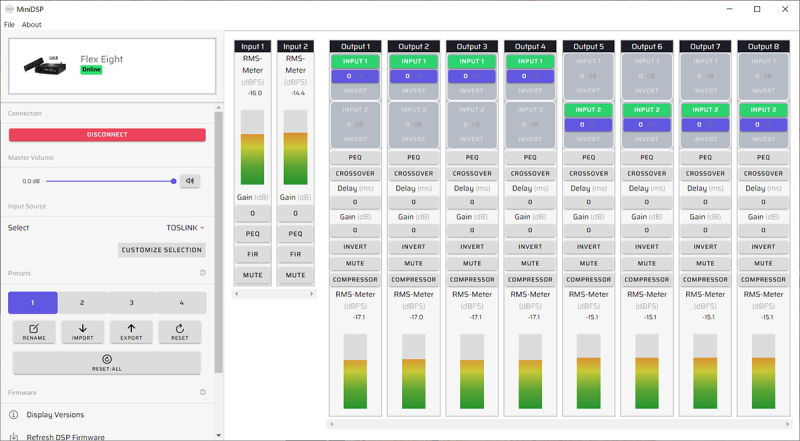Open the File menu
This screenshot has width=800, height=441.
point(9,24)
